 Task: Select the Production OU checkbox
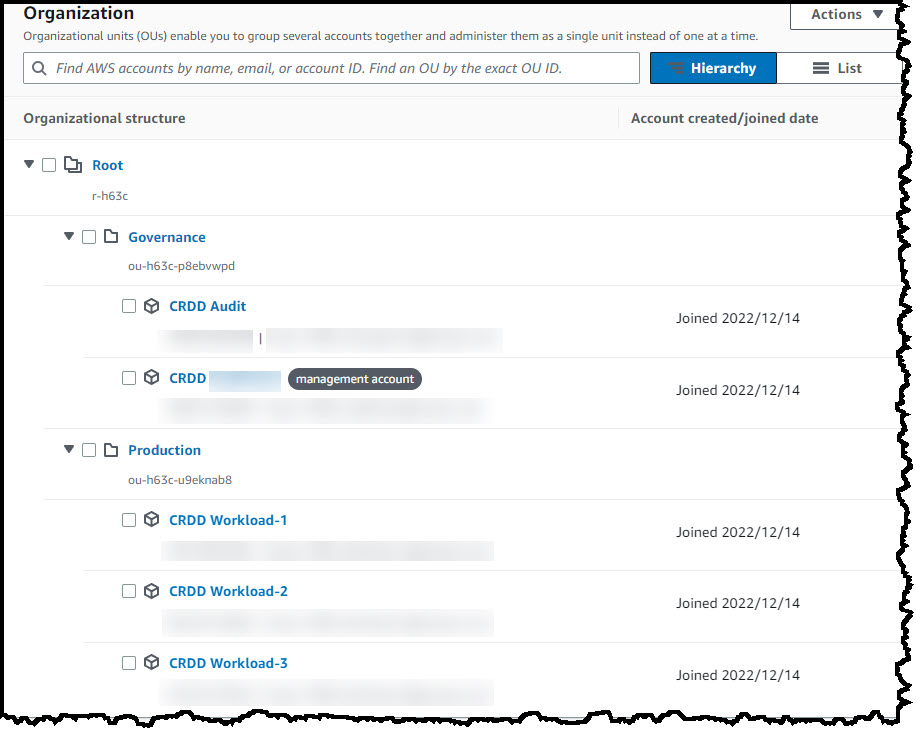coord(89,450)
